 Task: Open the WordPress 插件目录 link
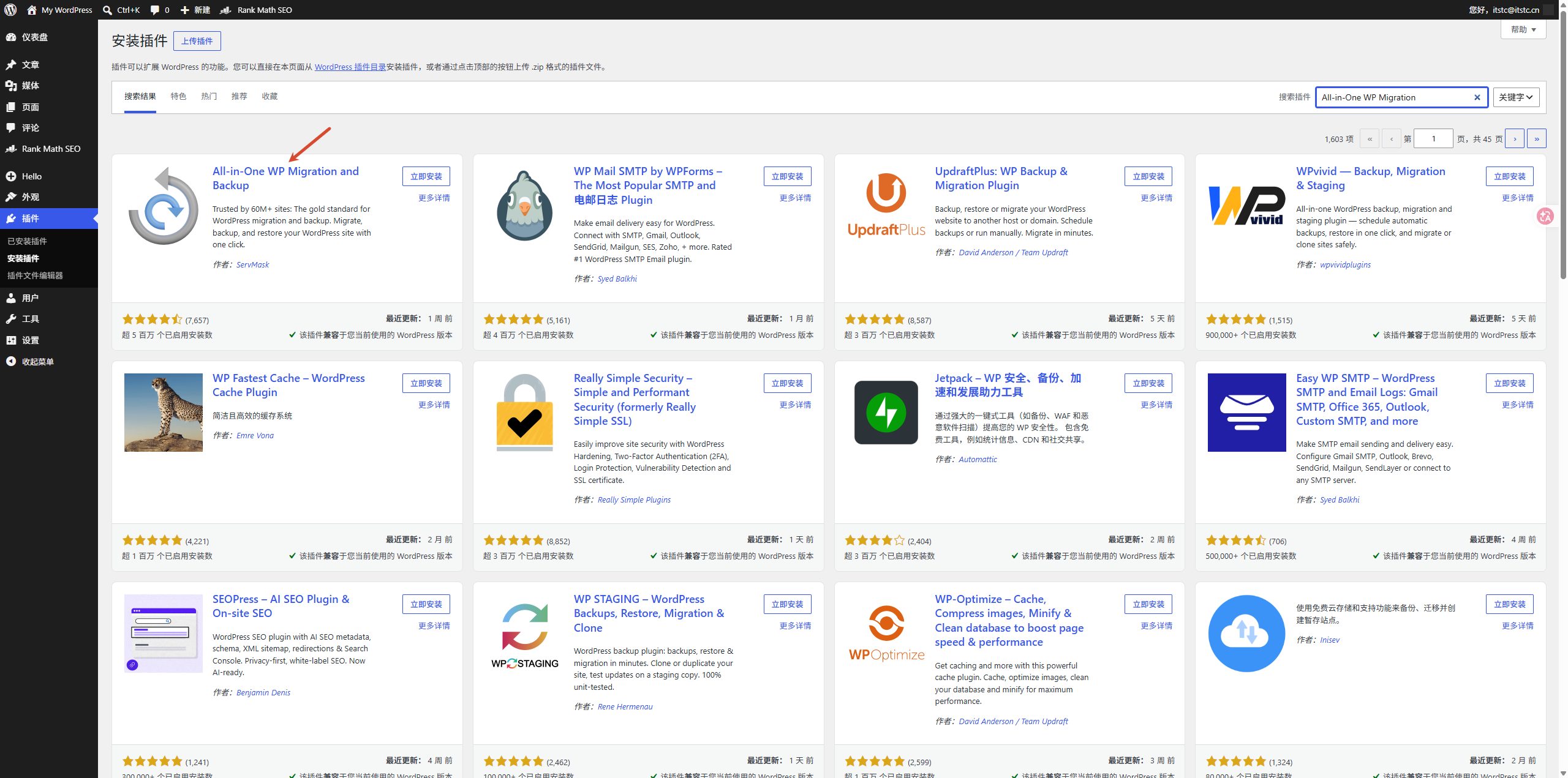tap(350, 67)
